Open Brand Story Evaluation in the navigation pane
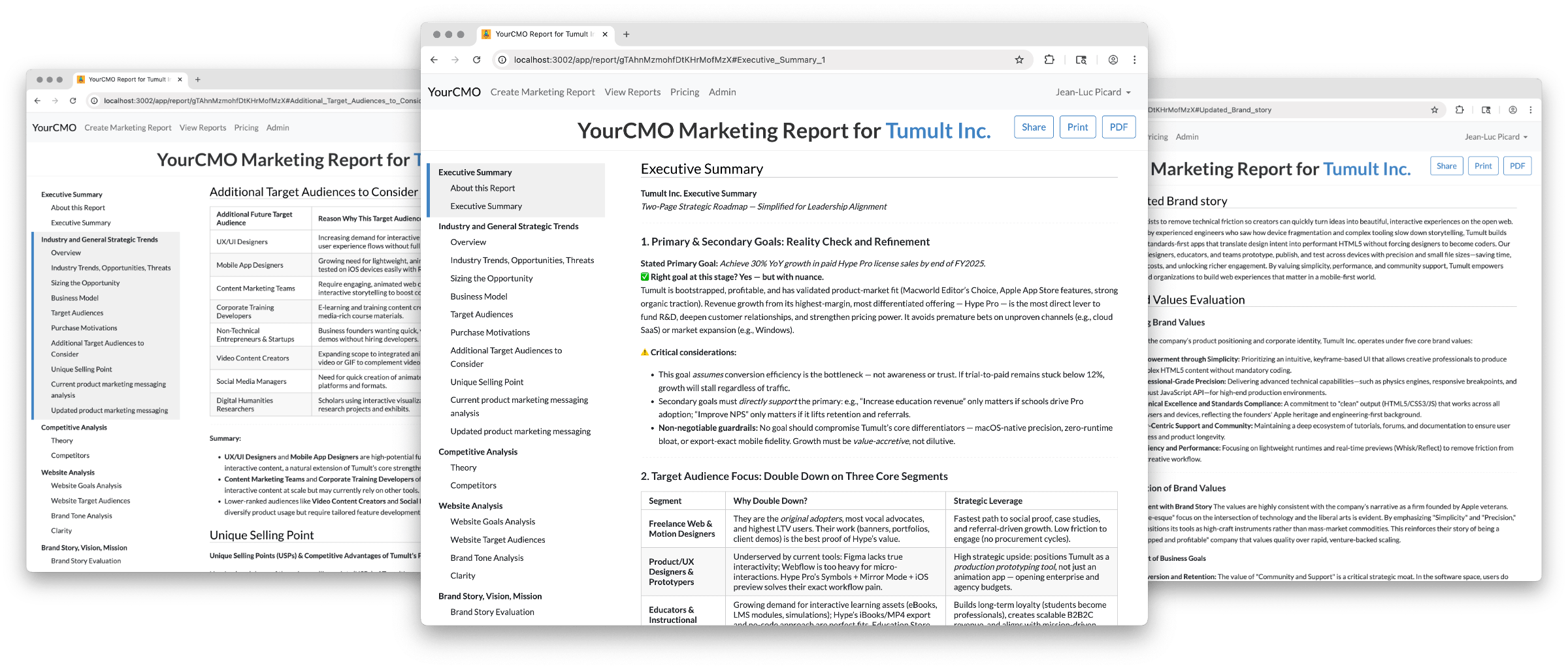1568x666 pixels. pyautogui.click(x=492, y=612)
